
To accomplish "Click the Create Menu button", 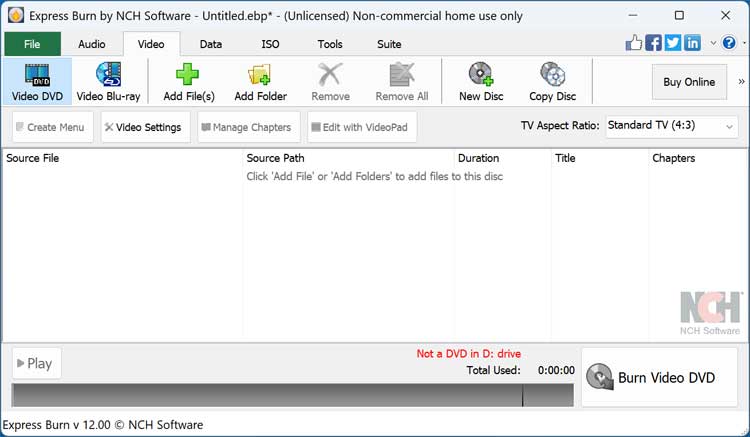I will [53, 127].
